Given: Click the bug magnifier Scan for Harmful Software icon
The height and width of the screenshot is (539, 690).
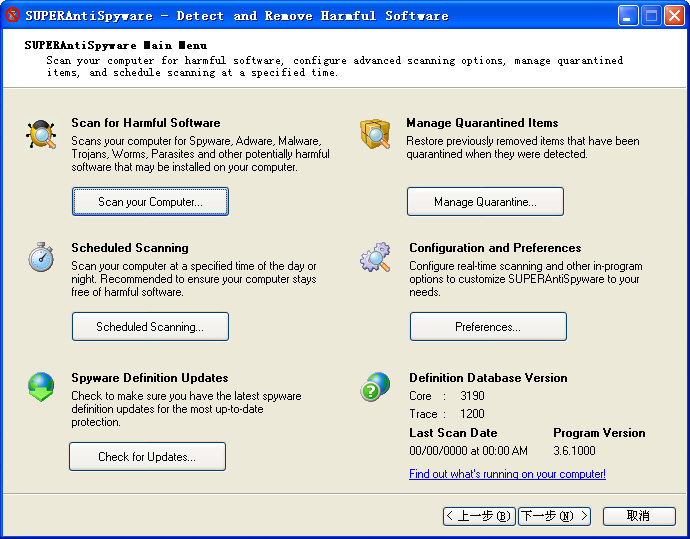Looking at the screenshot, I should [41, 134].
